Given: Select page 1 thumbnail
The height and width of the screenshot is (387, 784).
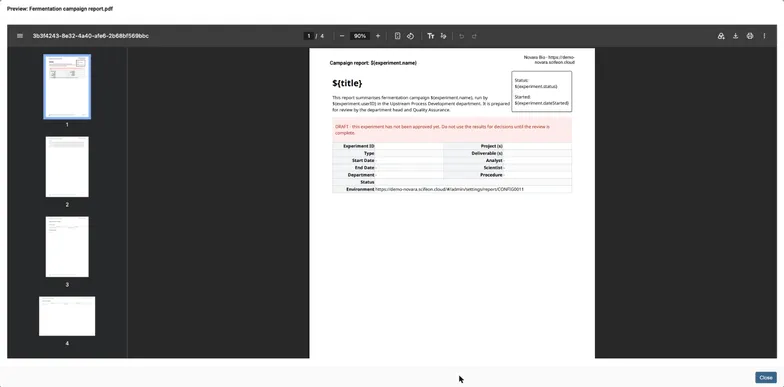Looking at the screenshot, I should (67, 86).
